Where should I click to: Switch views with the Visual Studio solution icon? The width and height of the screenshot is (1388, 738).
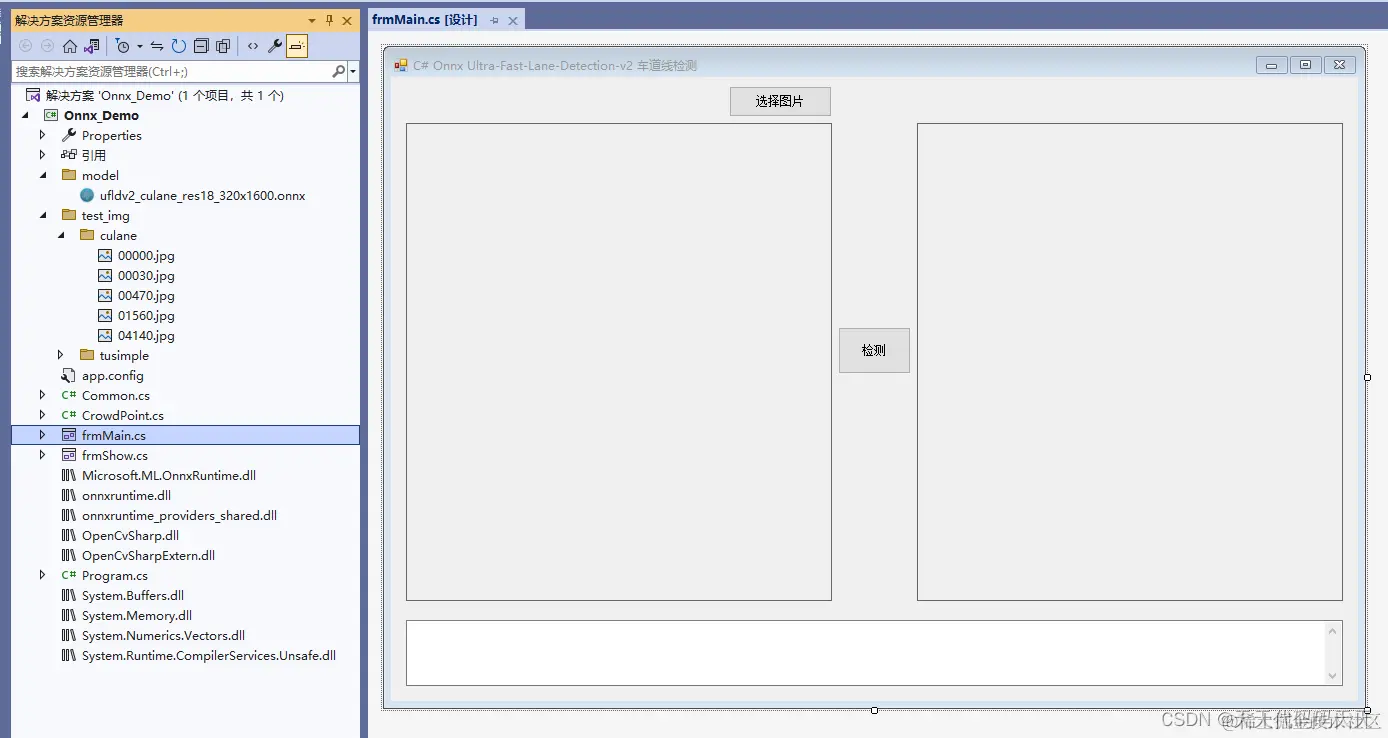click(92, 46)
